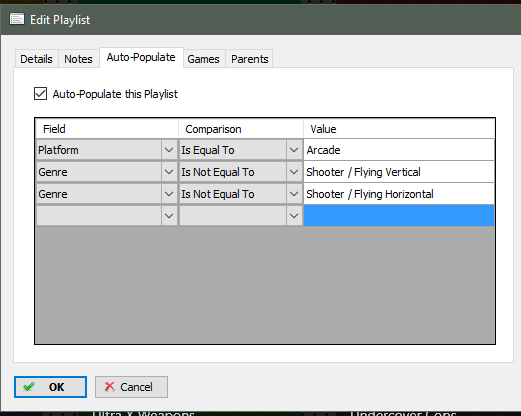
Task: Open the comparison dropdown, Flying Horizontal row
Action: click(x=294, y=194)
